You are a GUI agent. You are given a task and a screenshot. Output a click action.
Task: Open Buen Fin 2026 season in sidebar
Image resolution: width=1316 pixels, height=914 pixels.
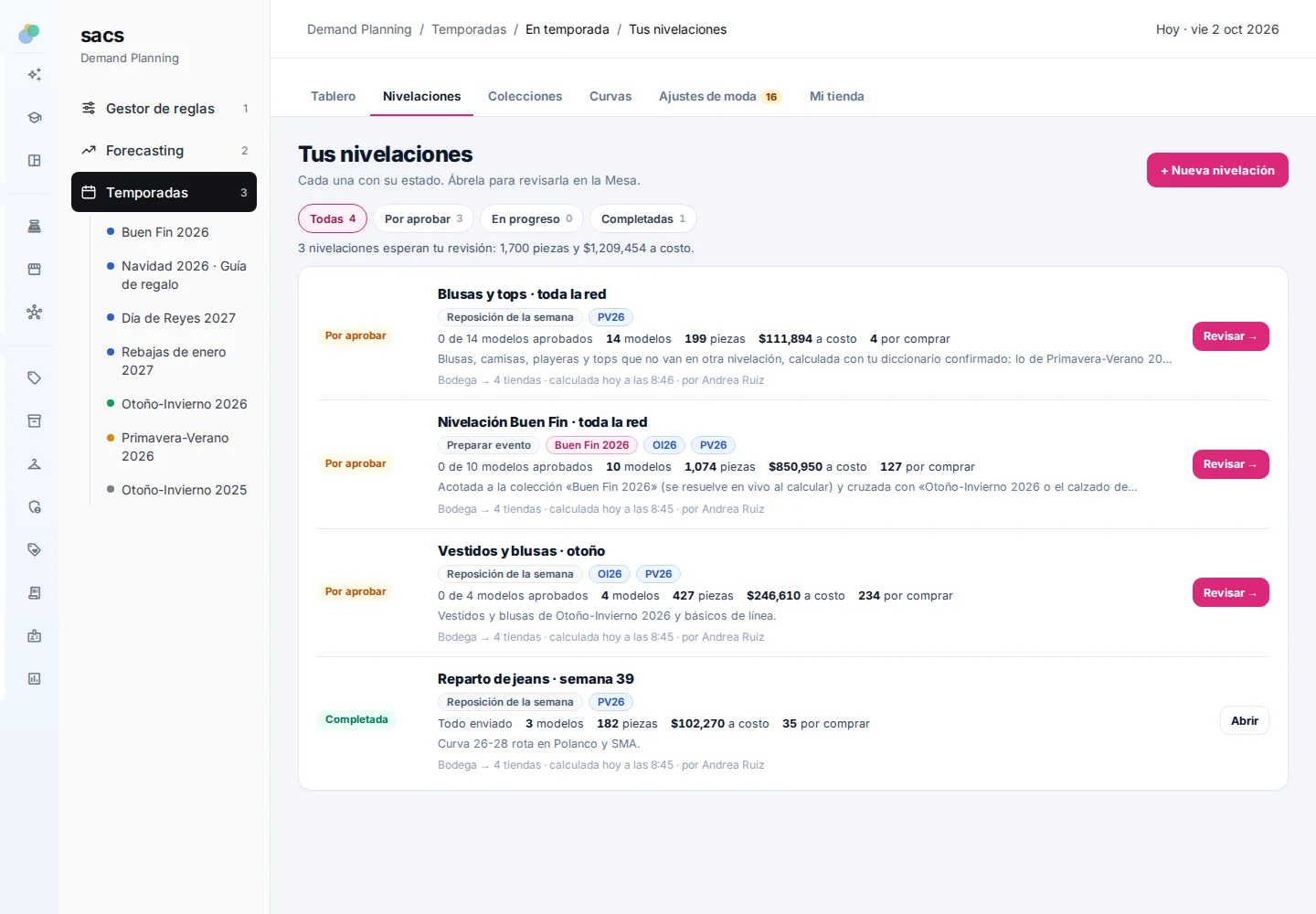click(164, 232)
